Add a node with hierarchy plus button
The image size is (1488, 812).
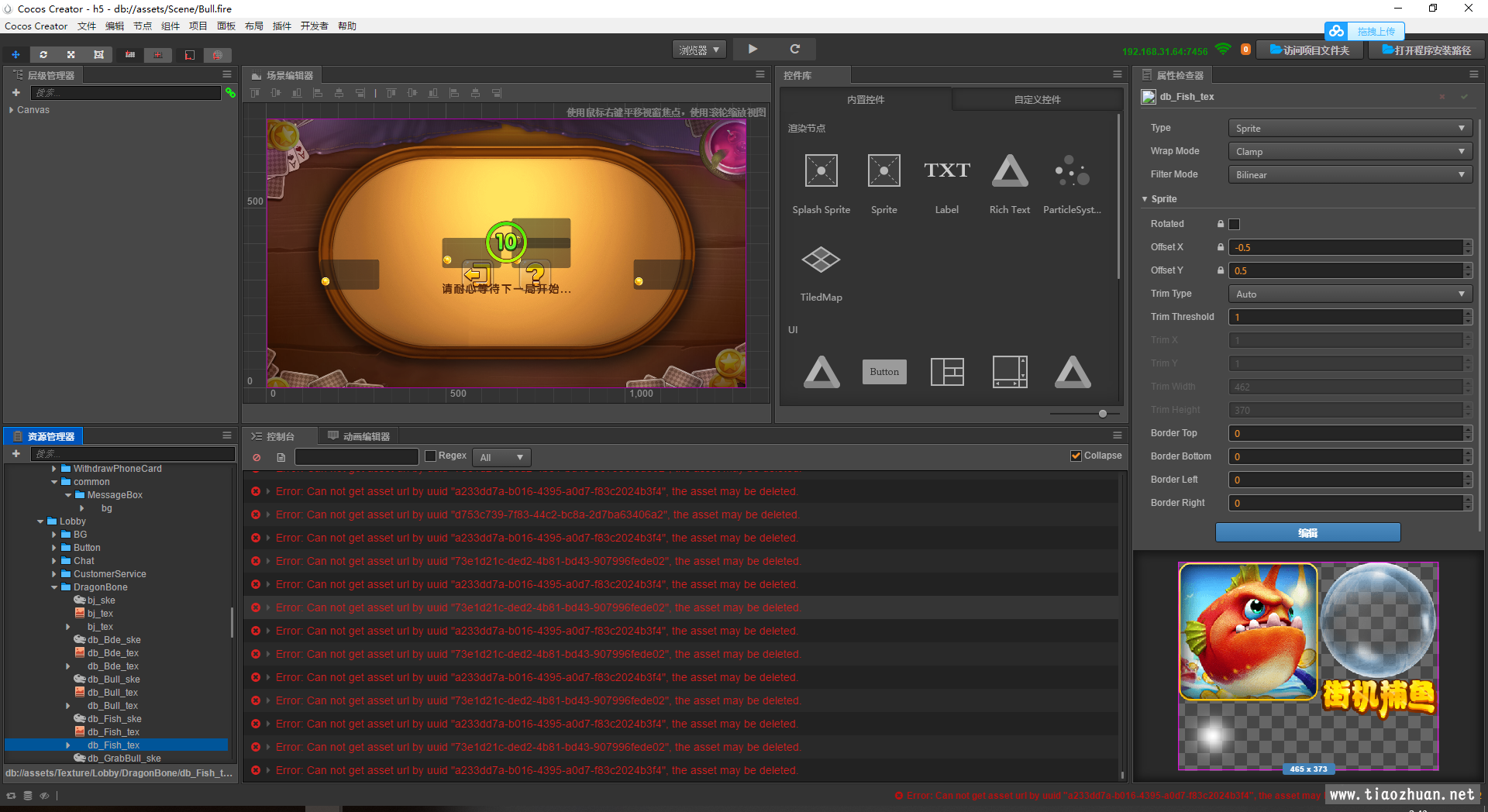click(x=15, y=93)
